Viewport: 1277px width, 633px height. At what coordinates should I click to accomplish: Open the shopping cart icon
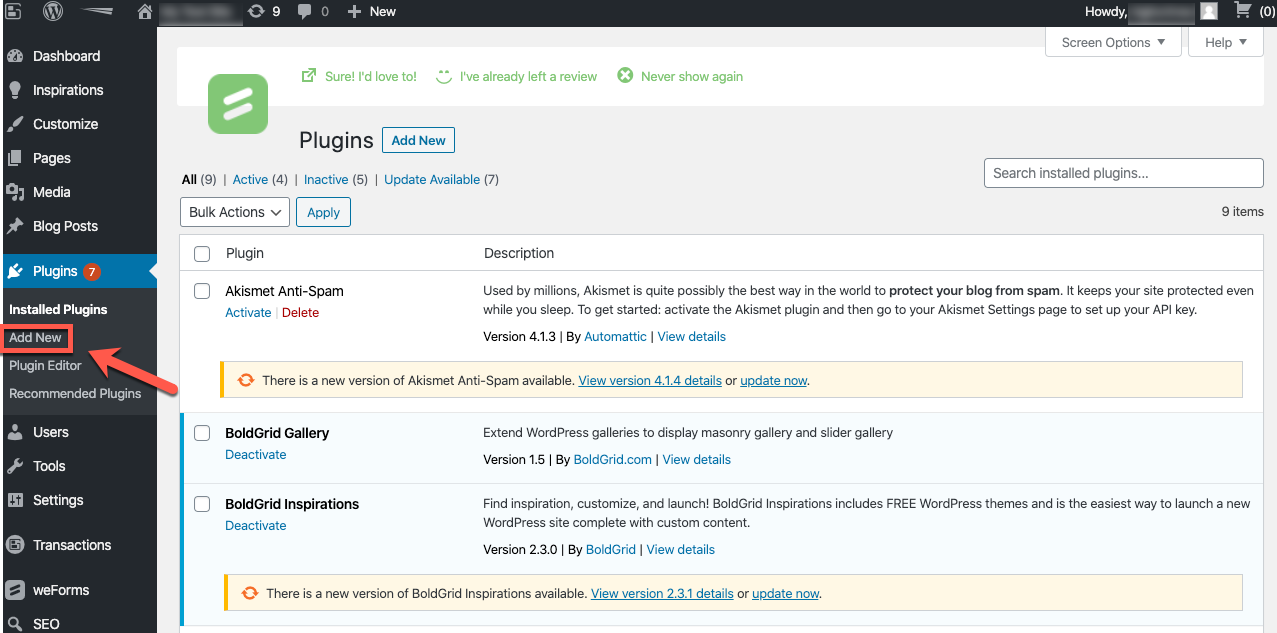point(1242,11)
